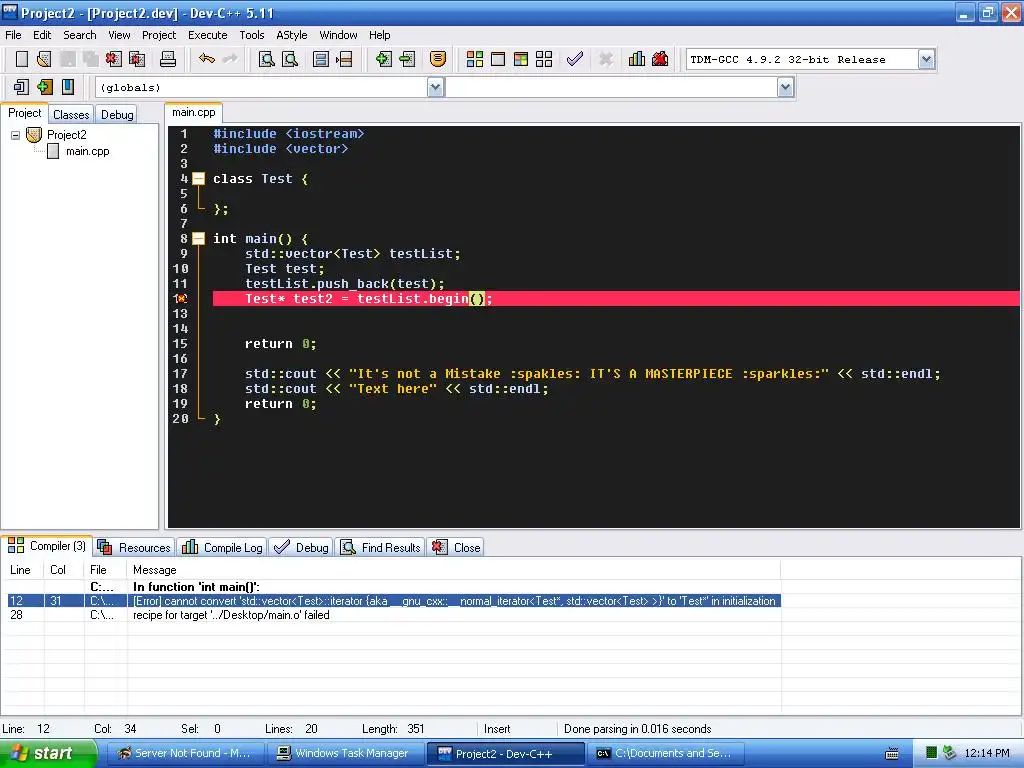Select main.cpp in the project tree

pos(88,152)
